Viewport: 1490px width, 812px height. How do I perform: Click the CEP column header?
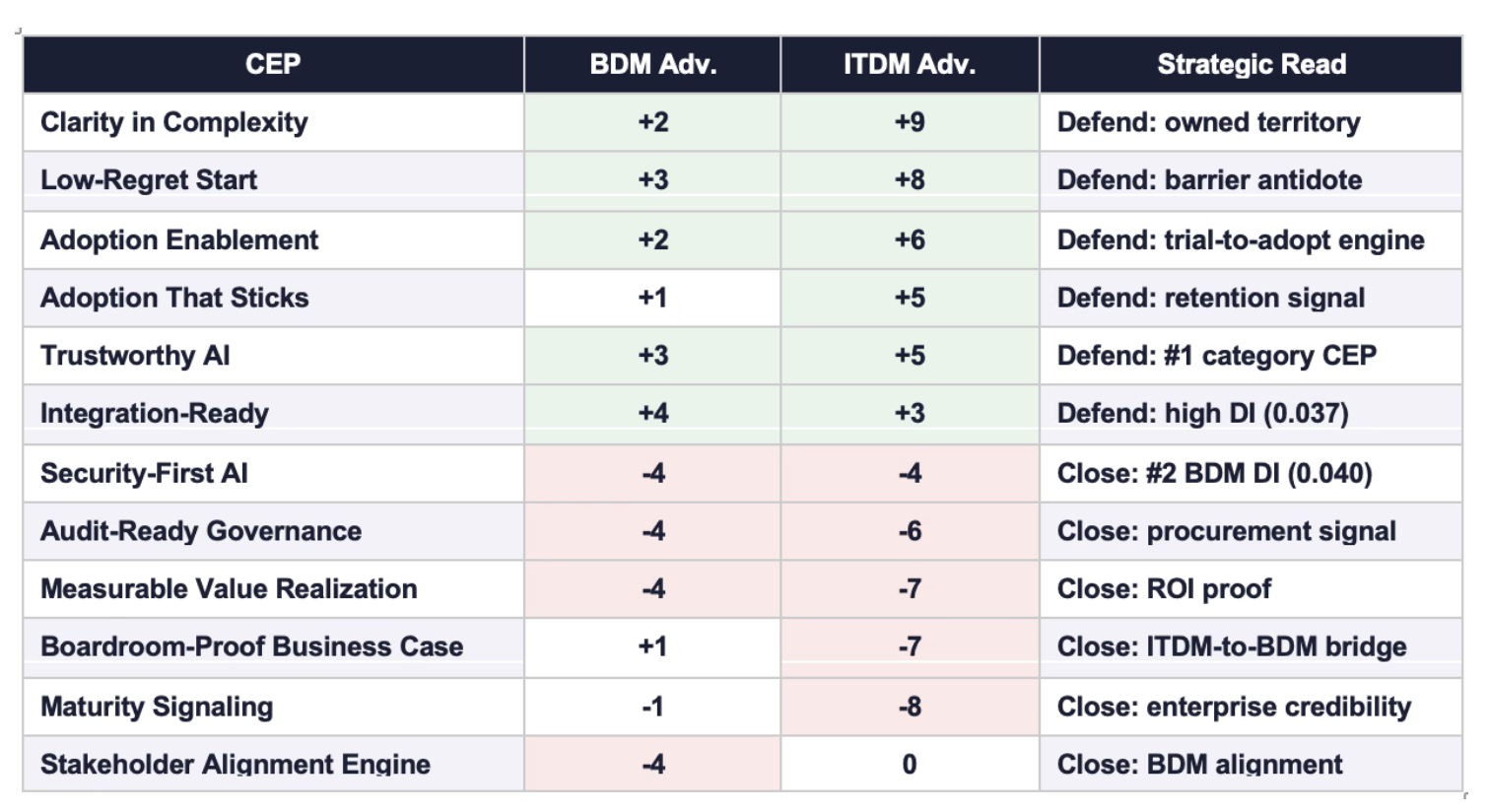273,65
